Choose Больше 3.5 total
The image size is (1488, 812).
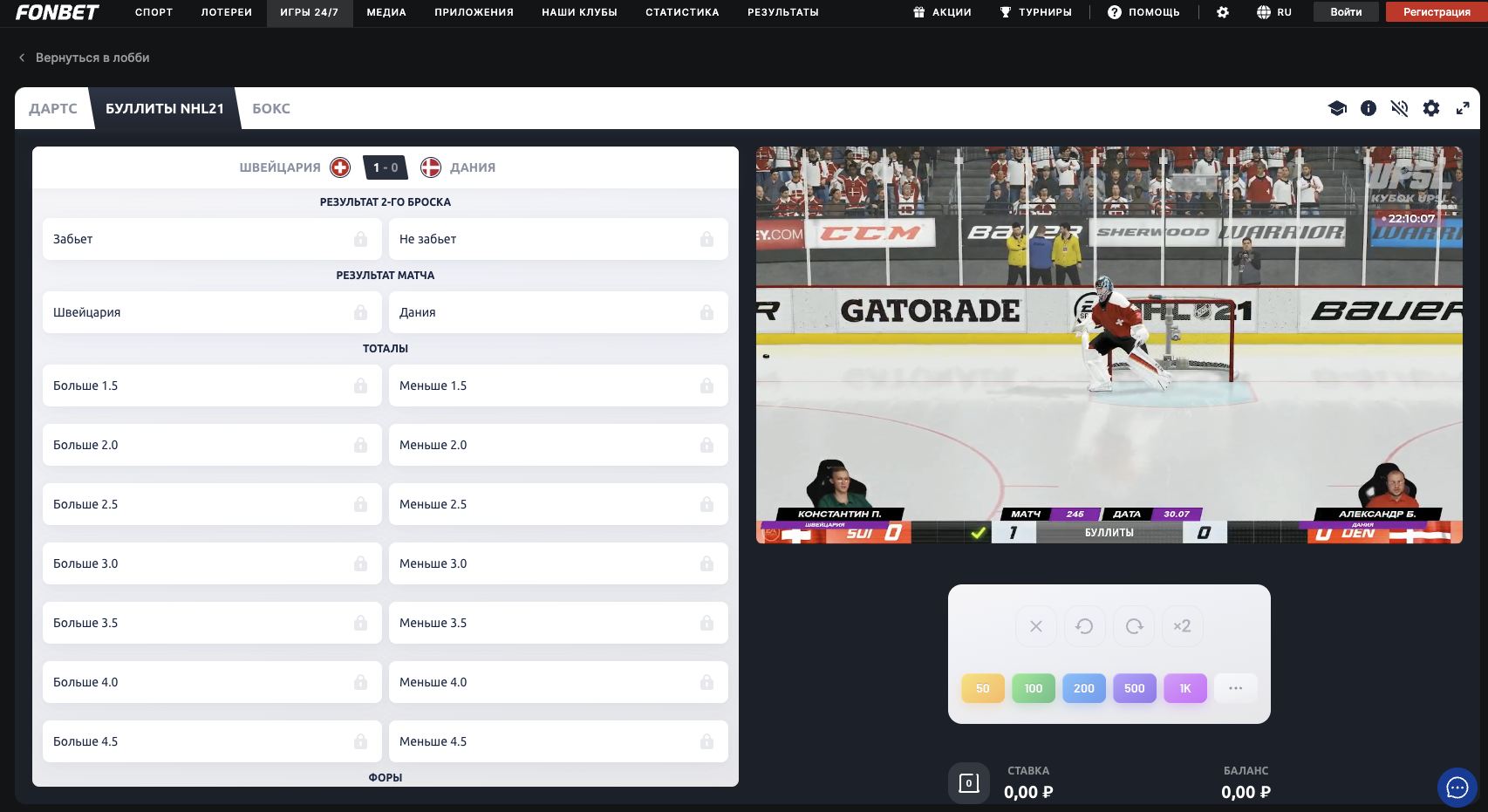(x=212, y=623)
